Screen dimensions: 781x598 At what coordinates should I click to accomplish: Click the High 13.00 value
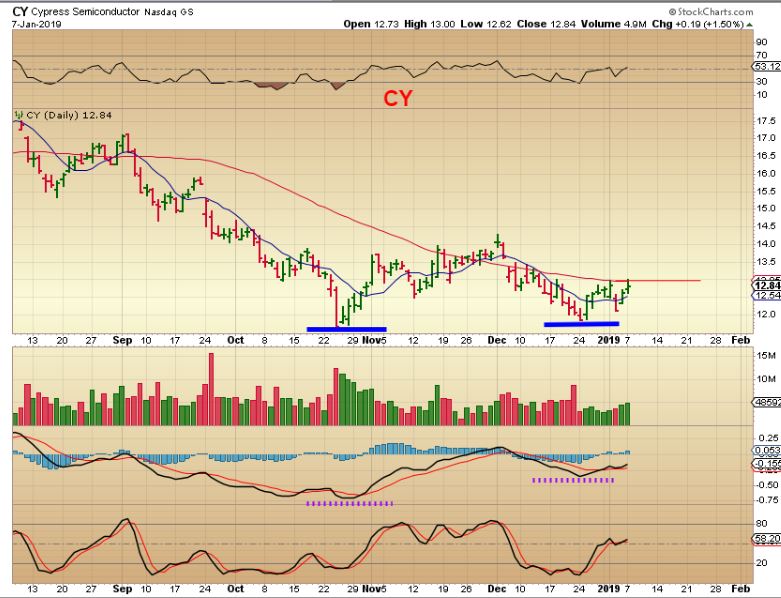429,24
